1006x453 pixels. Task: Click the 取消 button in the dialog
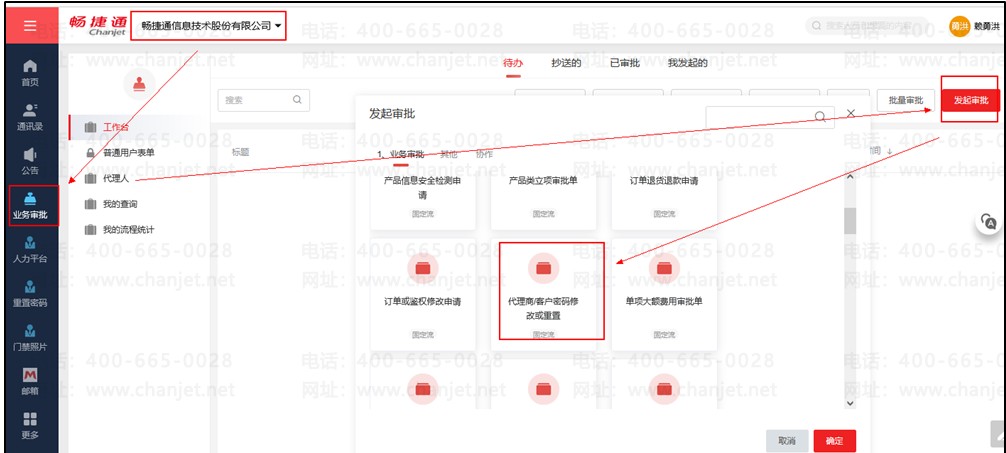[787, 441]
